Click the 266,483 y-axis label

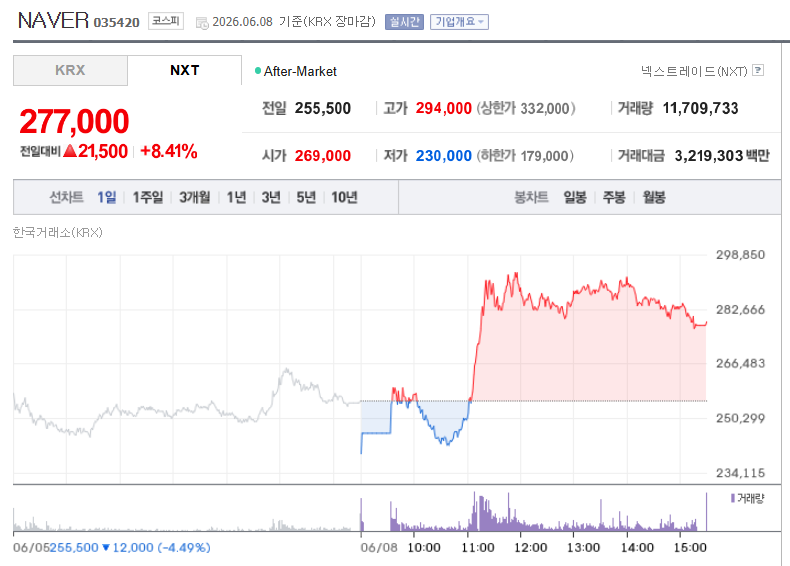[741, 363]
